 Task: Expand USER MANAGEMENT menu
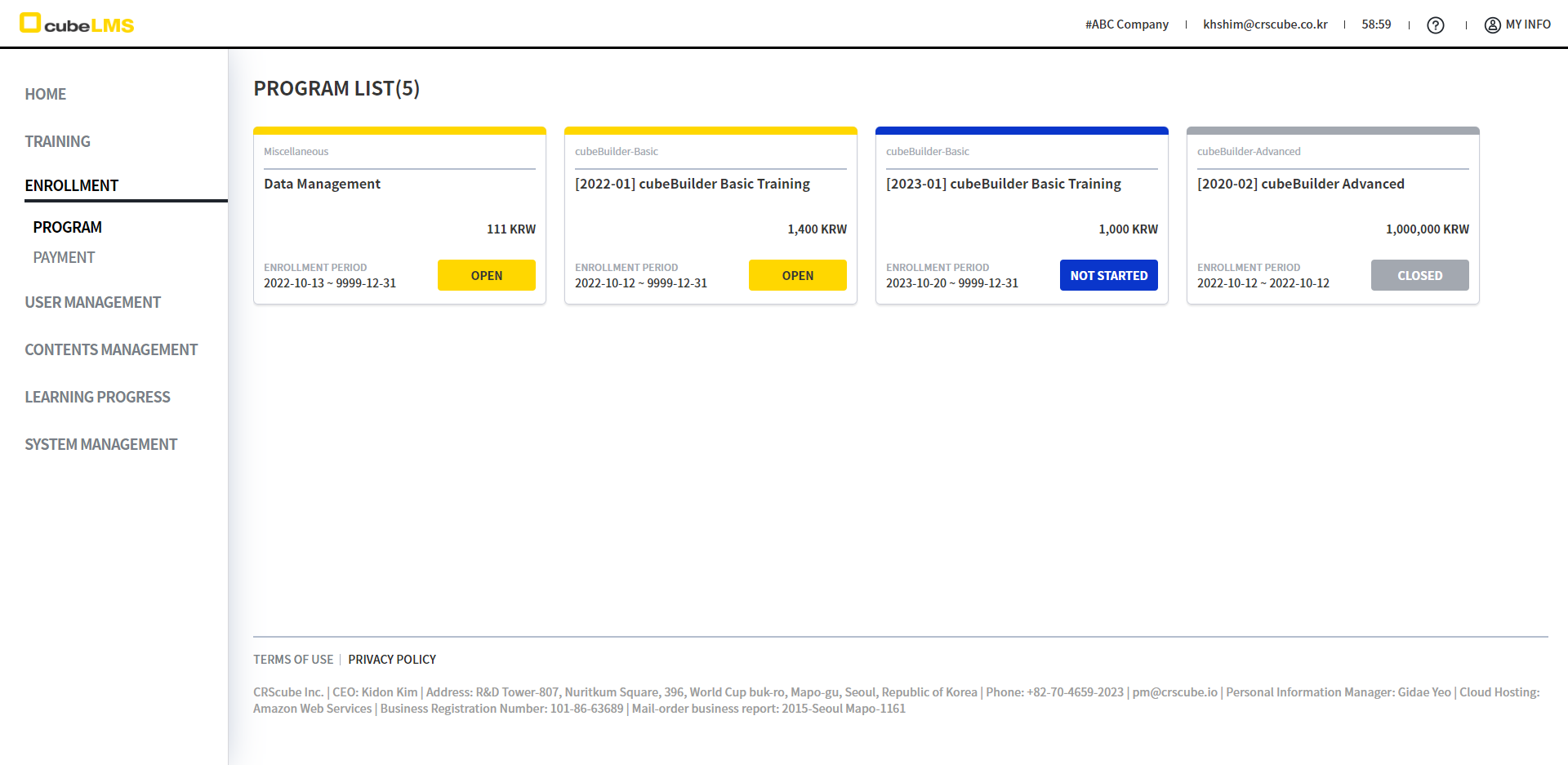pyautogui.click(x=92, y=302)
